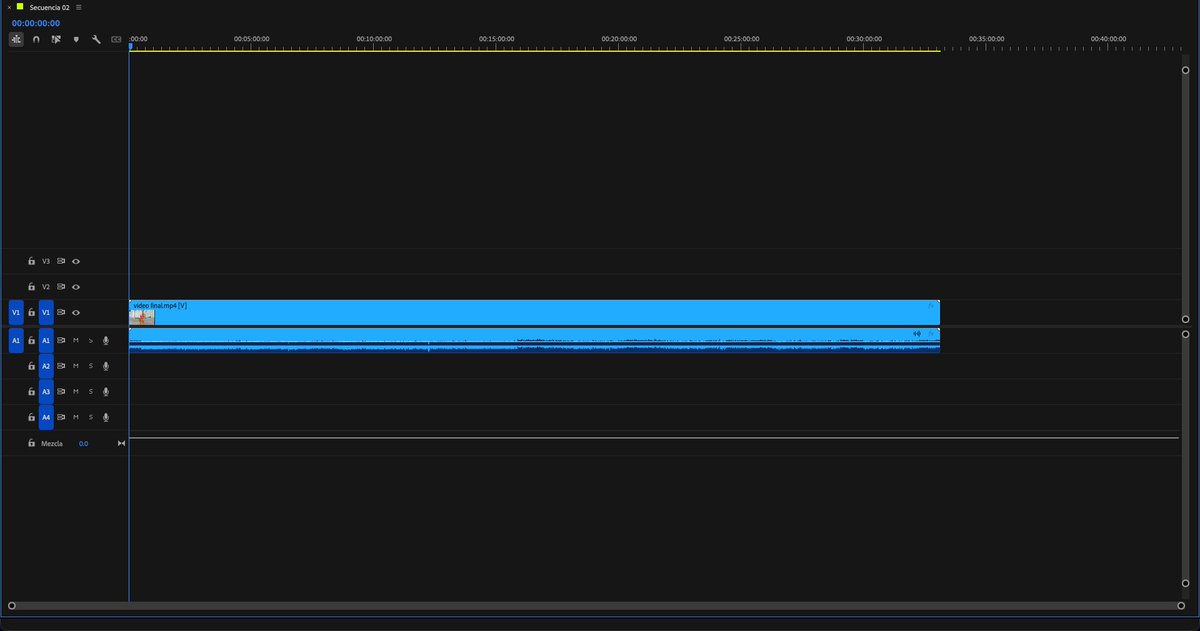Screen dimensions: 1200x631
Task: Click the horizontal zoom scrollbar at the bottom
Action: tap(598, 605)
